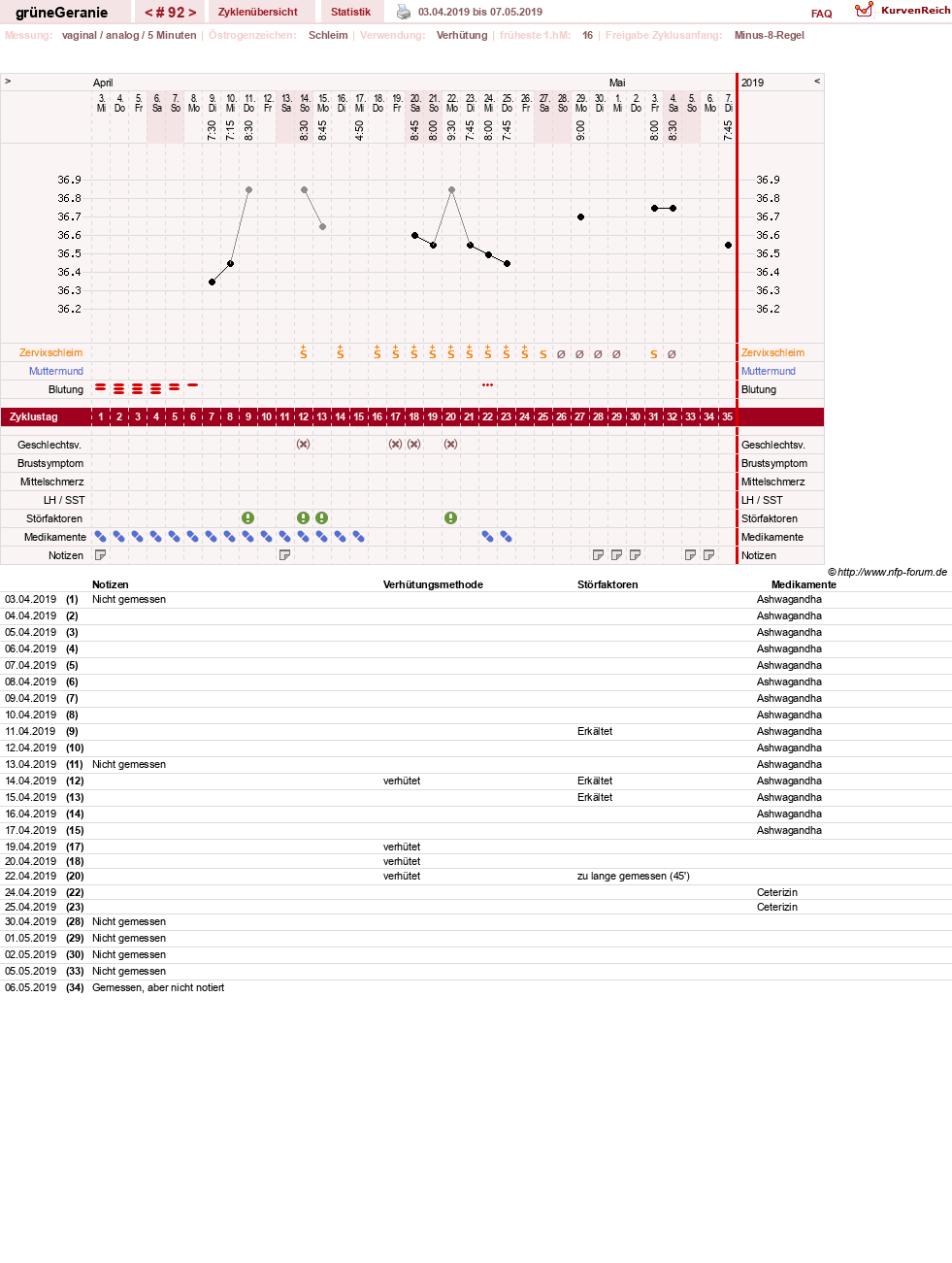Click the 'Ashwagandha' entry for 03.04.2019

click(x=789, y=599)
